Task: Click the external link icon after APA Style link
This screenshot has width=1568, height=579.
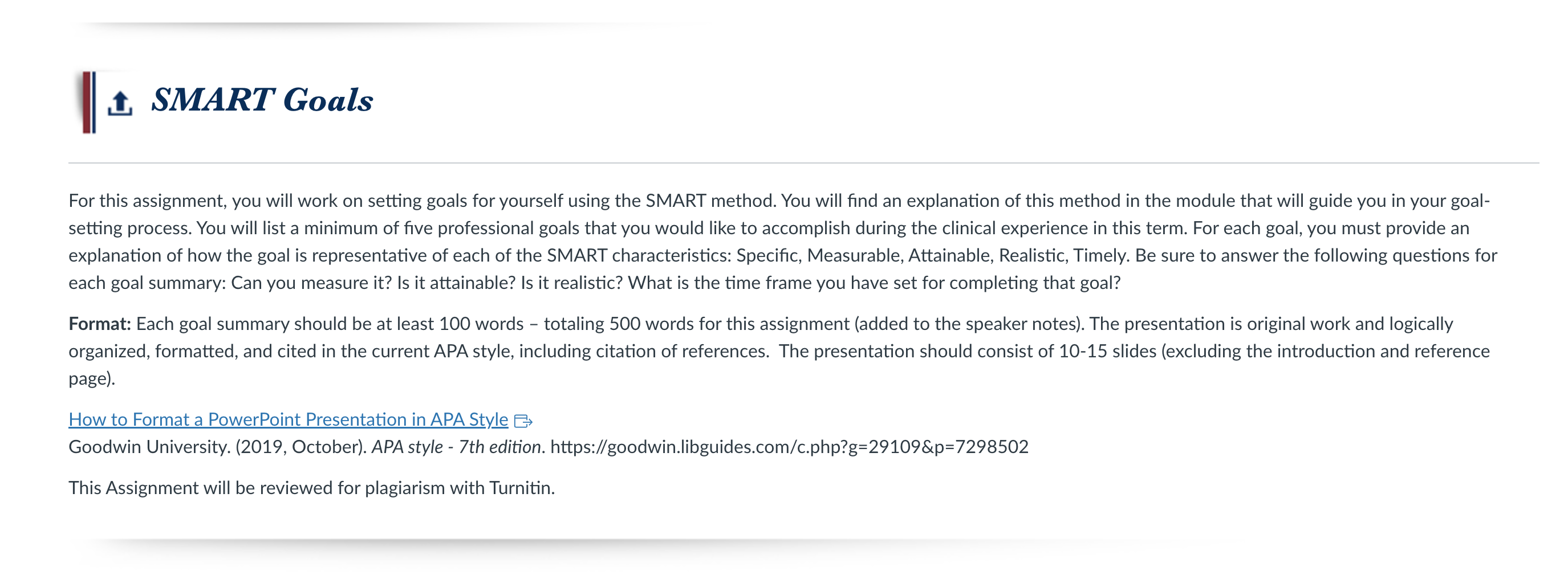Action: tap(523, 421)
